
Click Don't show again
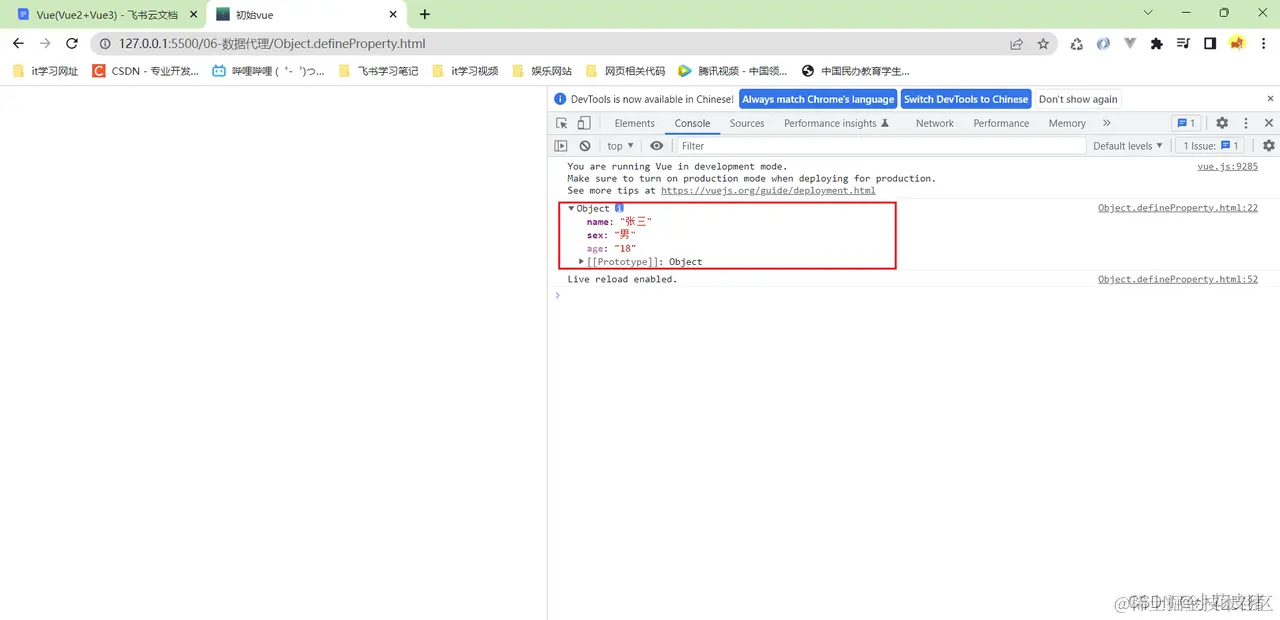point(1078,99)
